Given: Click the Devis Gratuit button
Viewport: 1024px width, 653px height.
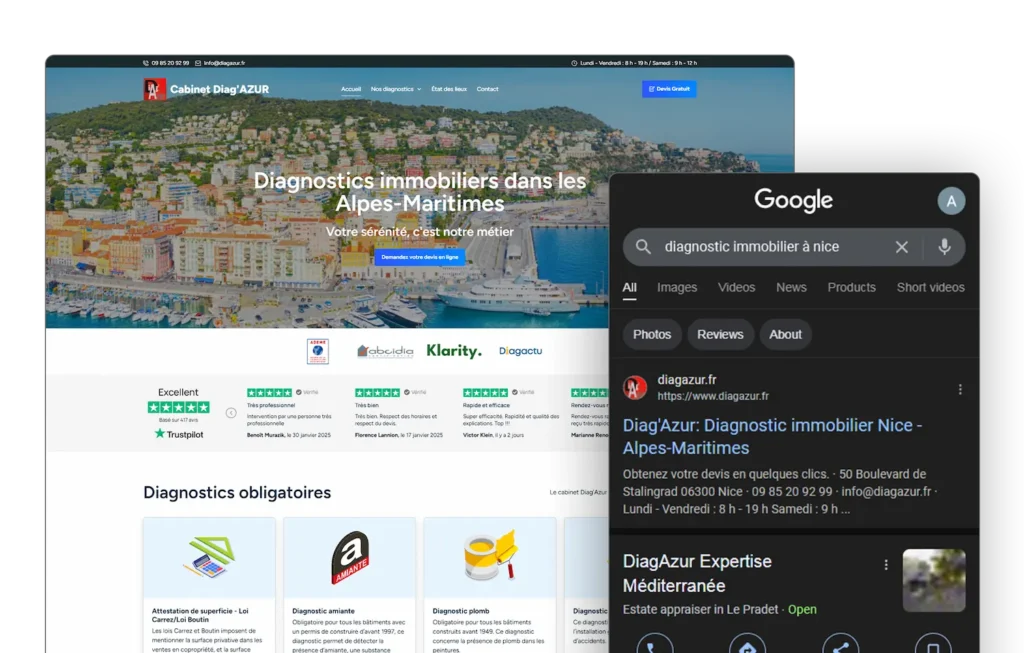Looking at the screenshot, I should point(669,89).
